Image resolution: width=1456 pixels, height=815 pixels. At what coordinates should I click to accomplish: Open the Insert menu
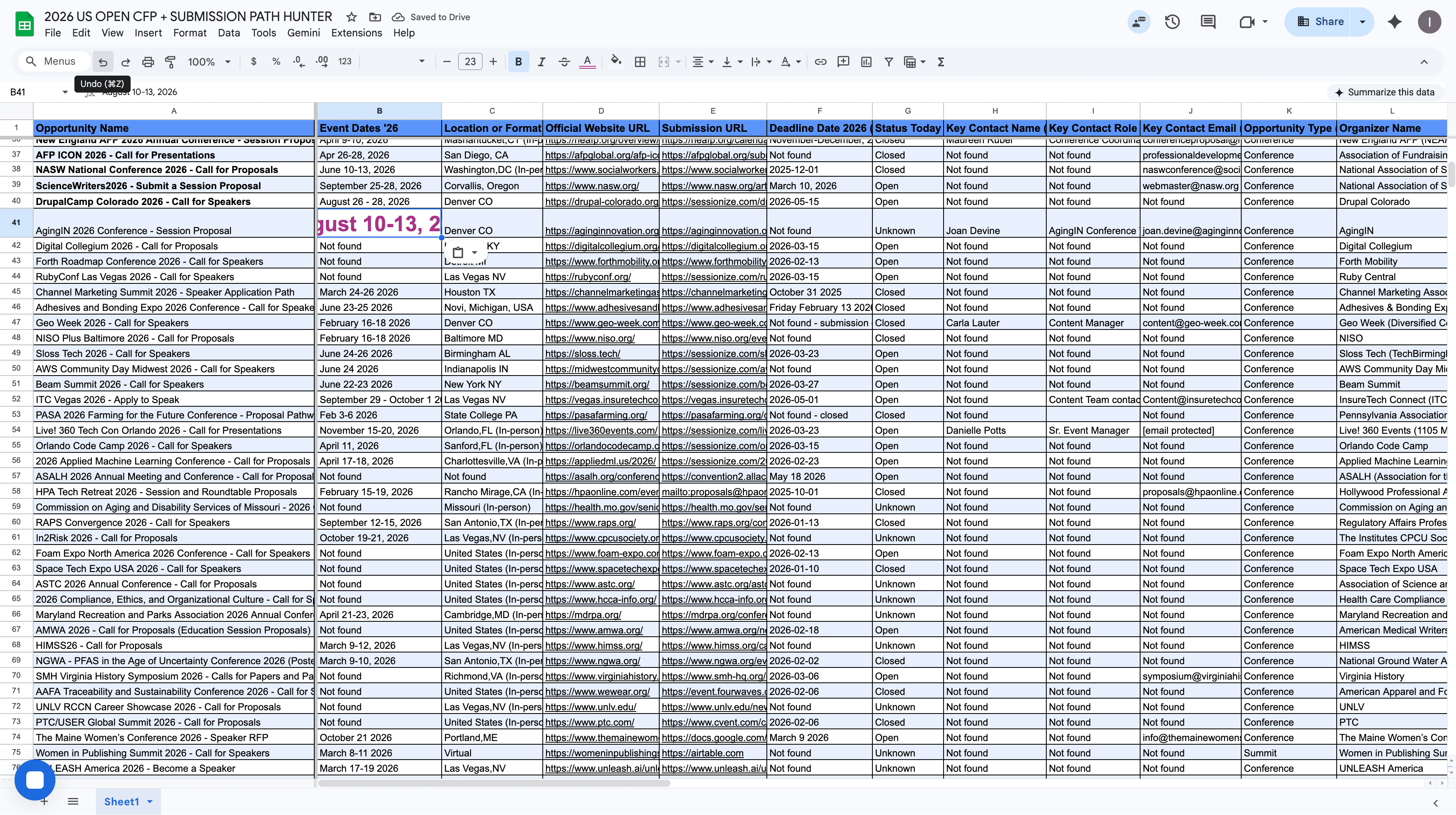pyautogui.click(x=148, y=33)
